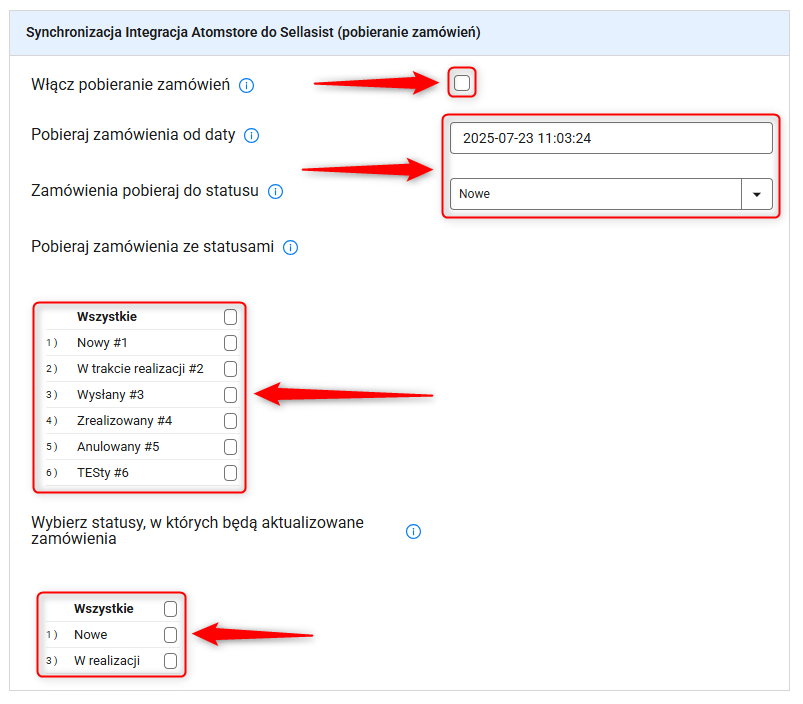Tick the W trakcie realizacji #2 checkbox

[230, 369]
